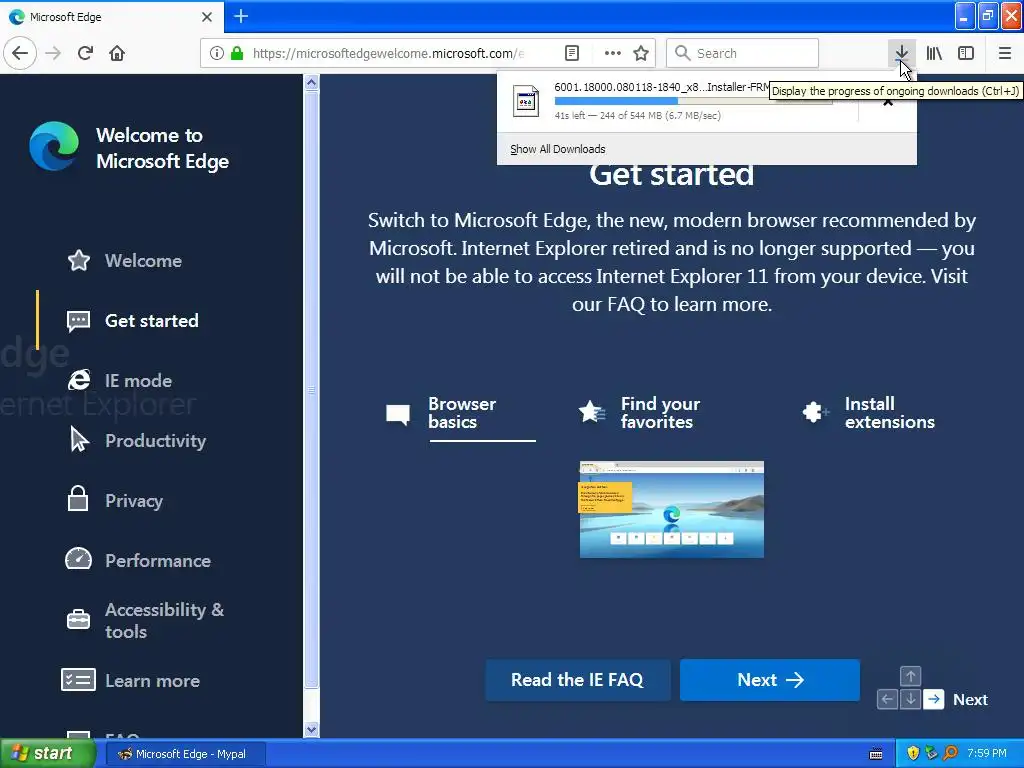Click the IE mode Explorer icon
1024x768 pixels.
point(78,380)
